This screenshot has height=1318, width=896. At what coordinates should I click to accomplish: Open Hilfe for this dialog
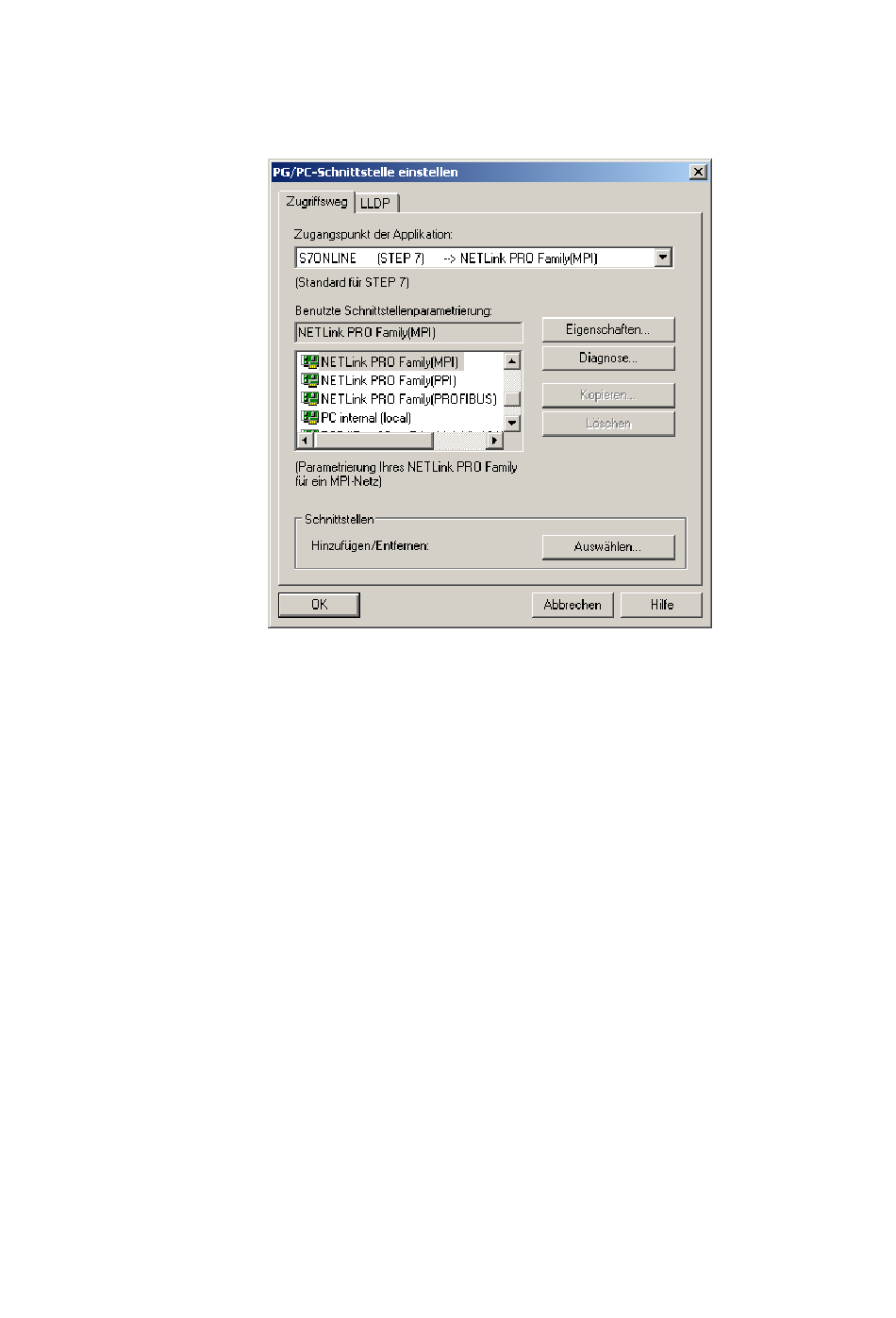click(661, 605)
